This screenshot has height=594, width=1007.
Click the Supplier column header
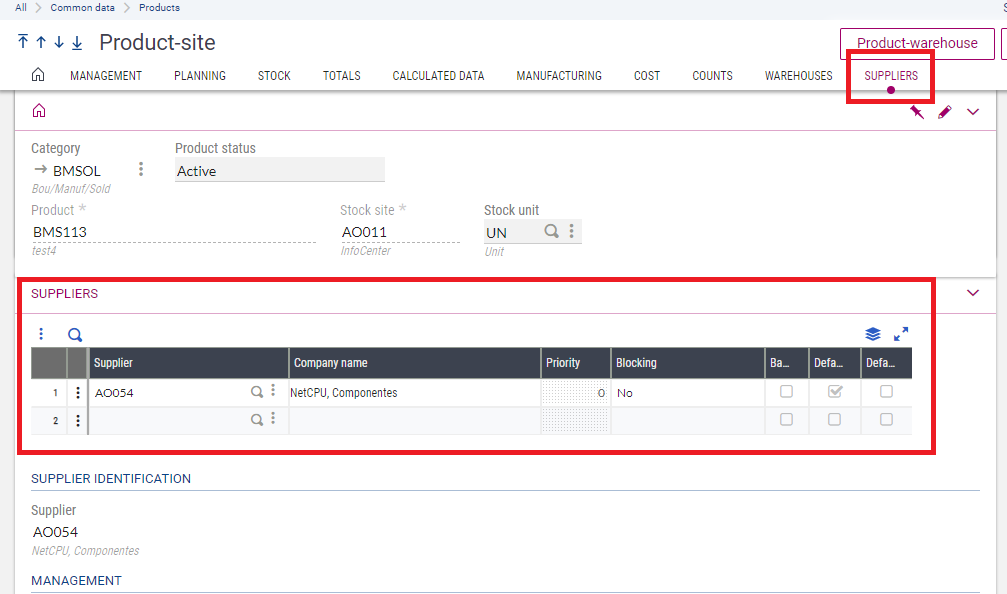click(x=189, y=363)
